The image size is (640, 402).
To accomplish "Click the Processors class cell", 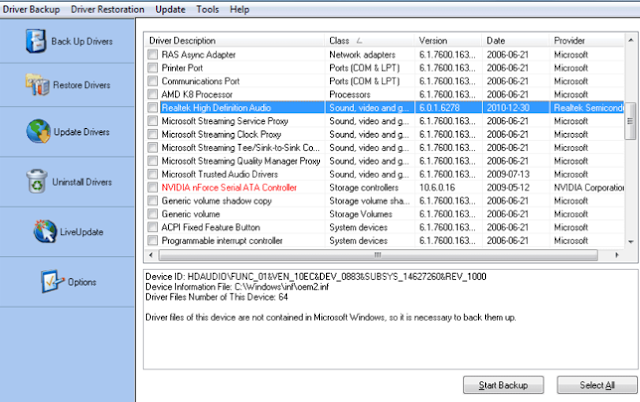I will (x=350, y=94).
